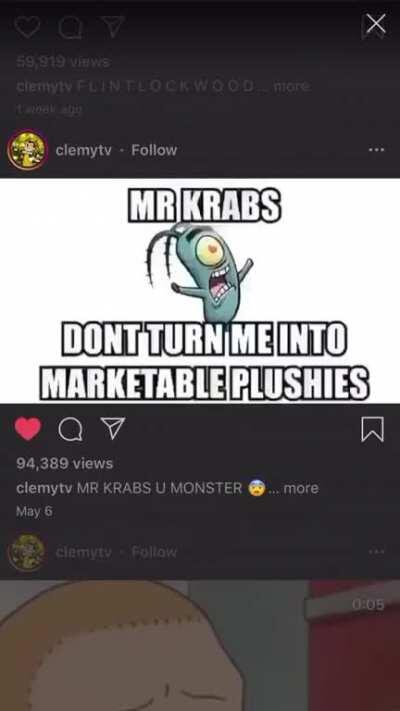The height and width of the screenshot is (711, 400).
Task: Follow clemytv from the Plankton post header
Action: click(154, 150)
